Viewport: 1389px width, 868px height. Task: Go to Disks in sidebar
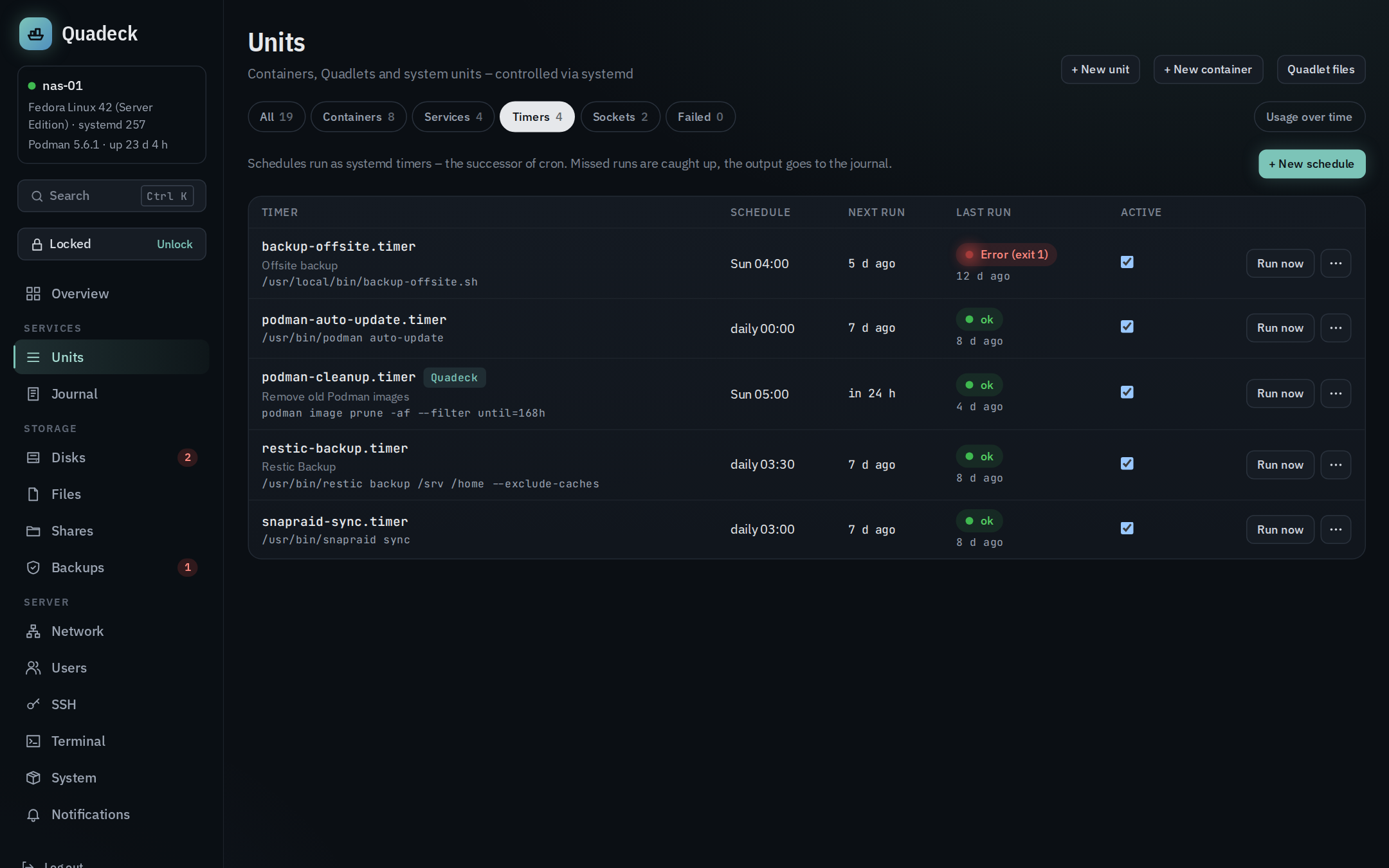click(x=111, y=458)
